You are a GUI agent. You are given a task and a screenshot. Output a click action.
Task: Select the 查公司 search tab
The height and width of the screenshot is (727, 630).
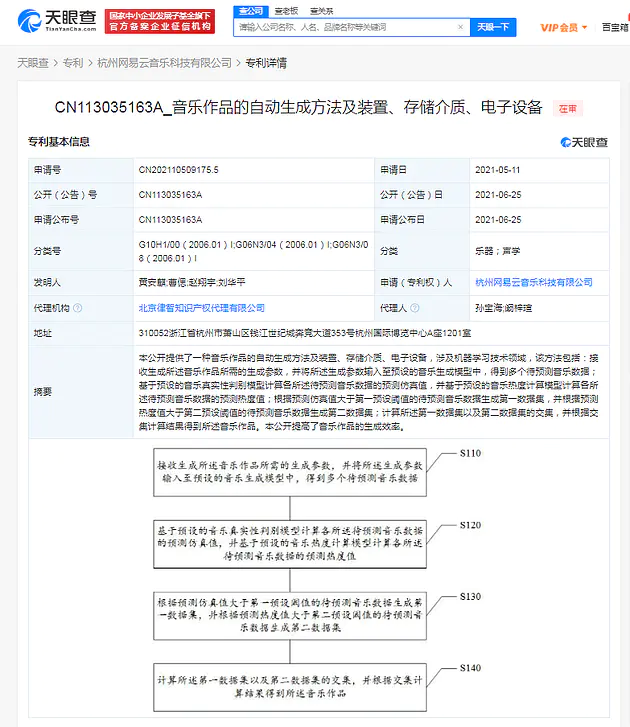[x=251, y=11]
